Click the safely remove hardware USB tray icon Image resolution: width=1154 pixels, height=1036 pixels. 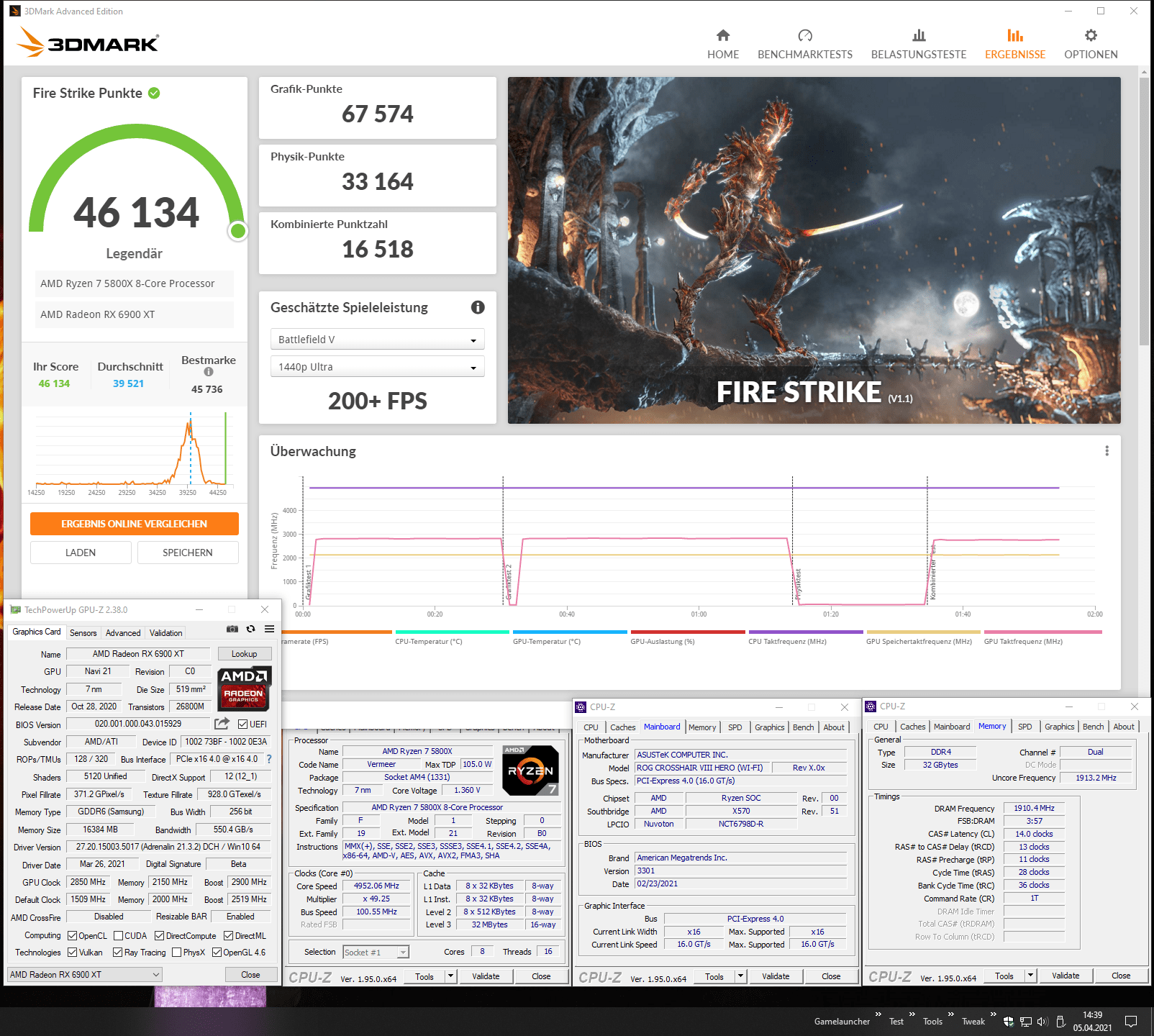click(x=1060, y=1022)
